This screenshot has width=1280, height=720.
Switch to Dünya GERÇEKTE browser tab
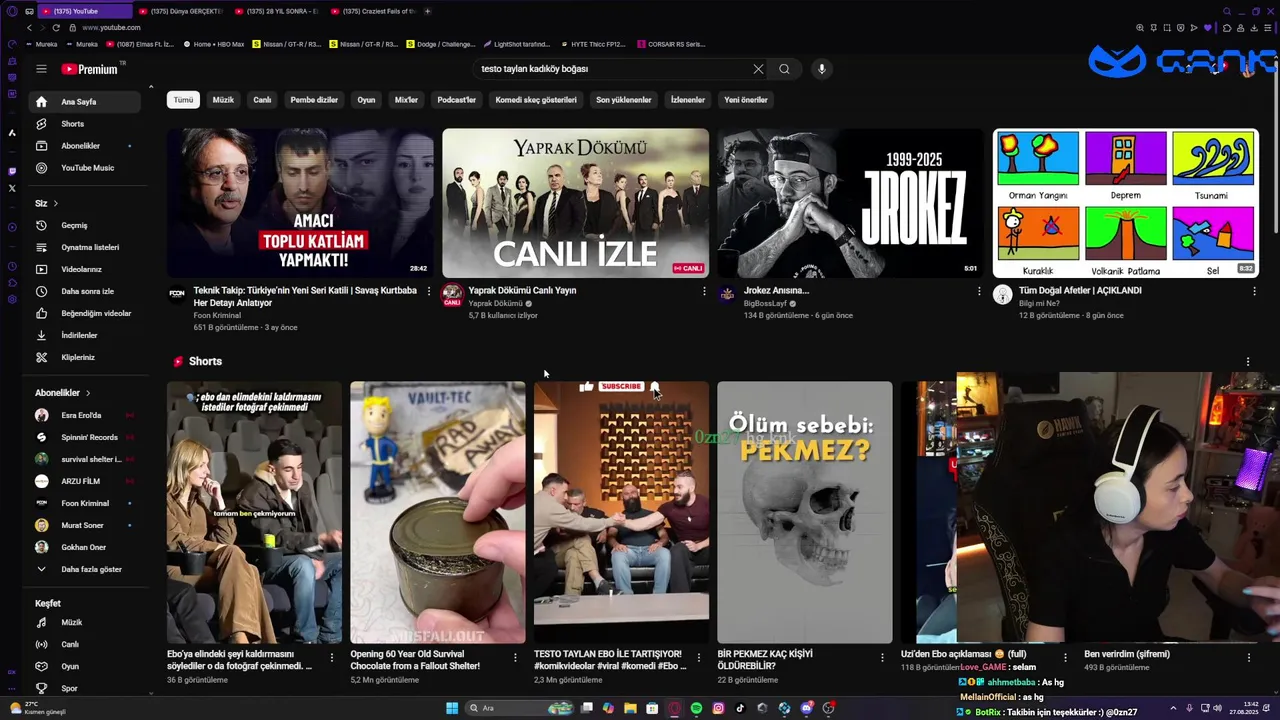(x=179, y=11)
